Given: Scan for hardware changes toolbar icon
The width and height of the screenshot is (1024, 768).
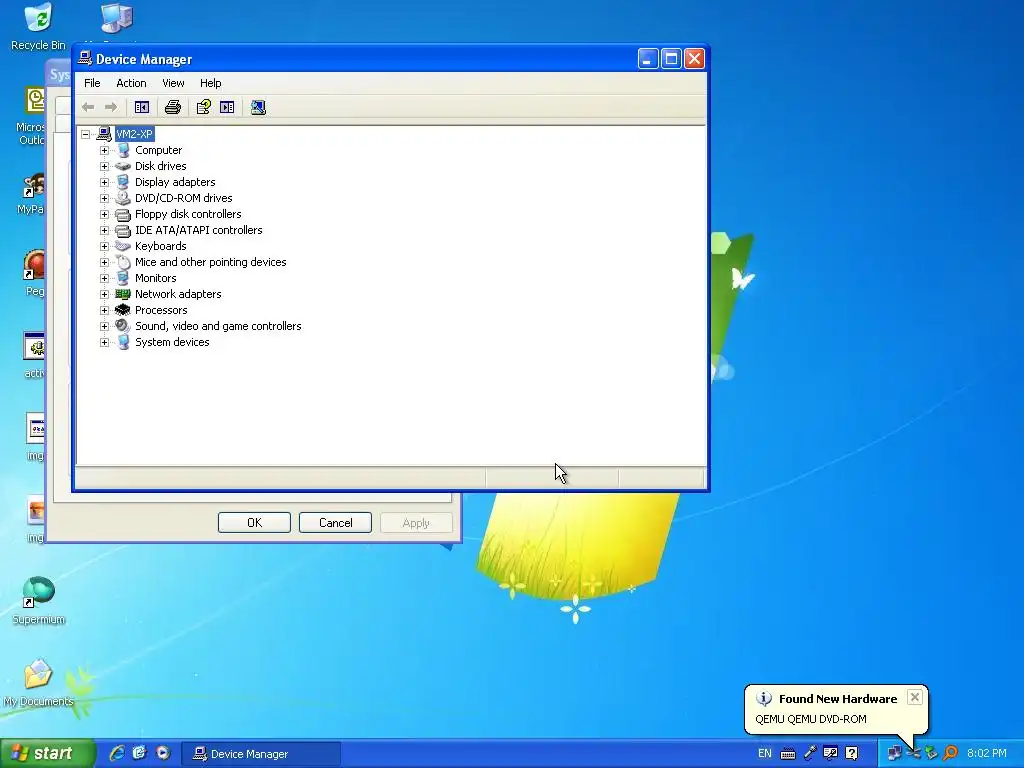Looking at the screenshot, I should point(258,107).
